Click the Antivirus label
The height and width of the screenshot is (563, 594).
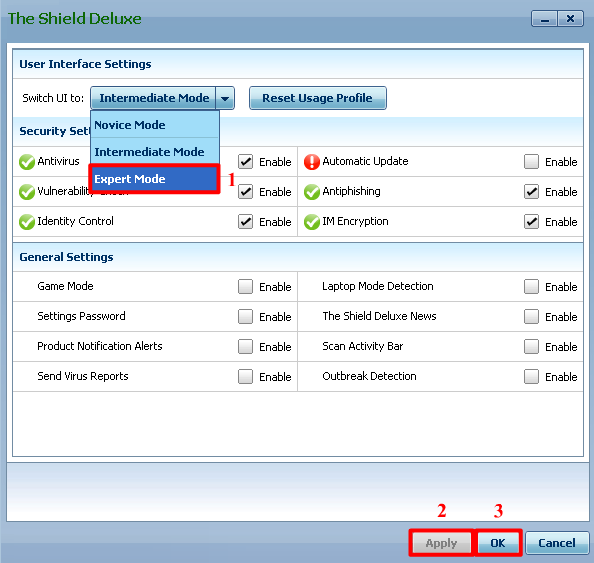point(58,161)
